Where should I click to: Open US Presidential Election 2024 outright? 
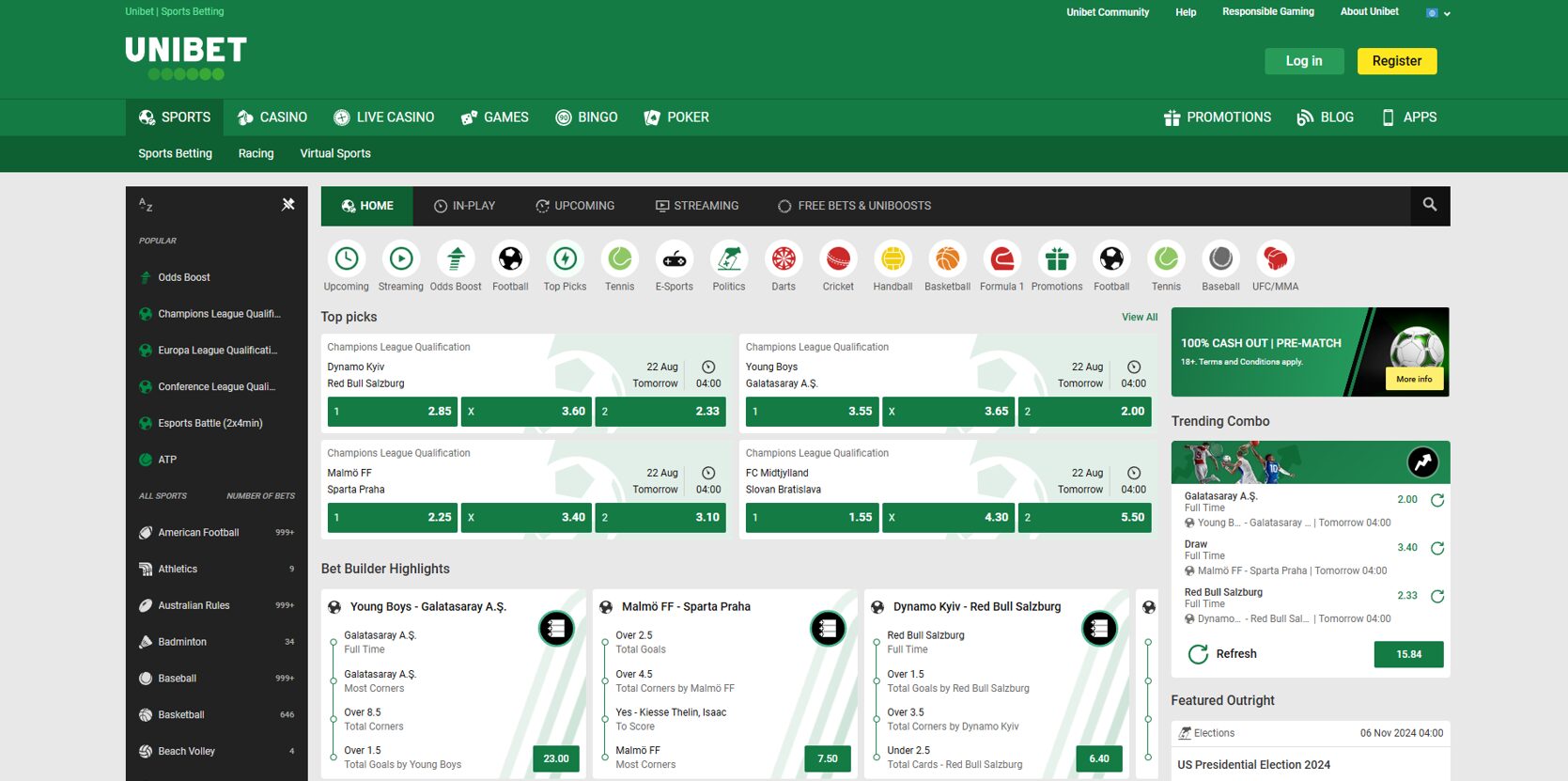tap(1254, 765)
